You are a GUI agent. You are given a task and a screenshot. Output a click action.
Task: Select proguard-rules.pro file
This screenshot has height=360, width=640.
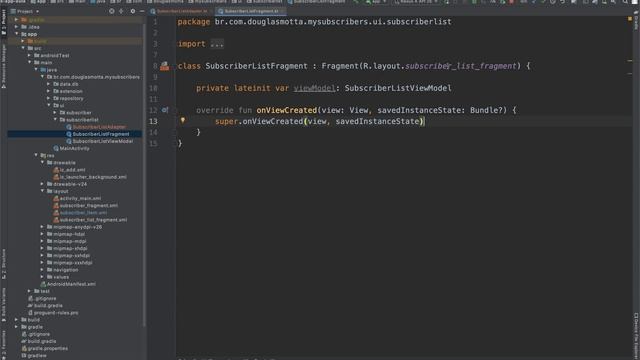(x=56, y=313)
